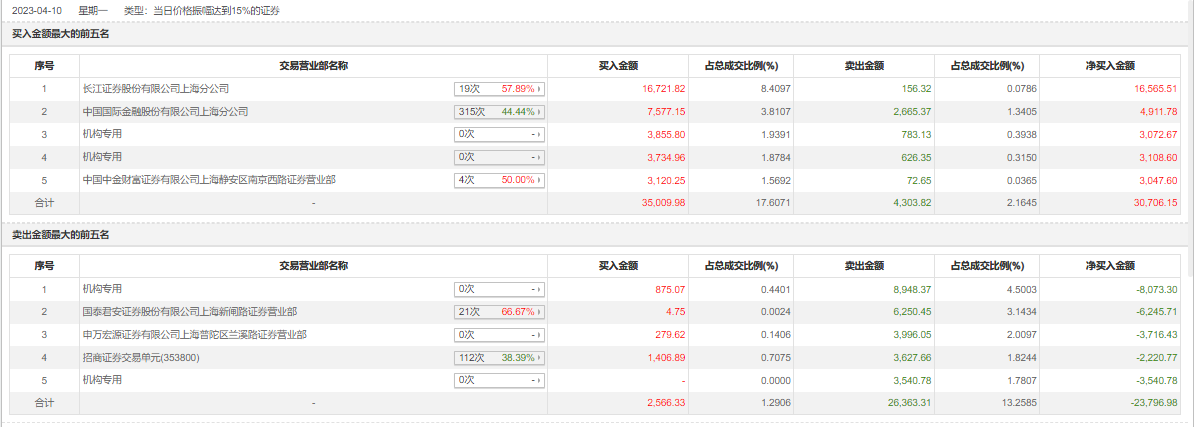Click the 买入金额最大的前五名 section heading
This screenshot has width=1194, height=427.
click(x=60, y=34)
